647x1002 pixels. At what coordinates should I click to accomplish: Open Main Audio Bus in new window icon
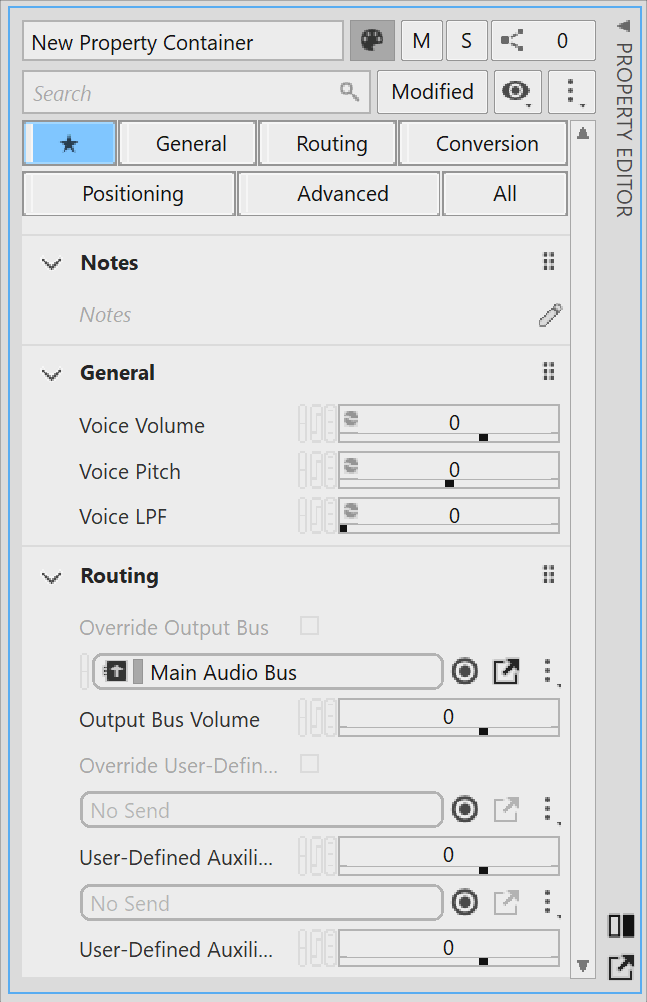pyautogui.click(x=507, y=672)
